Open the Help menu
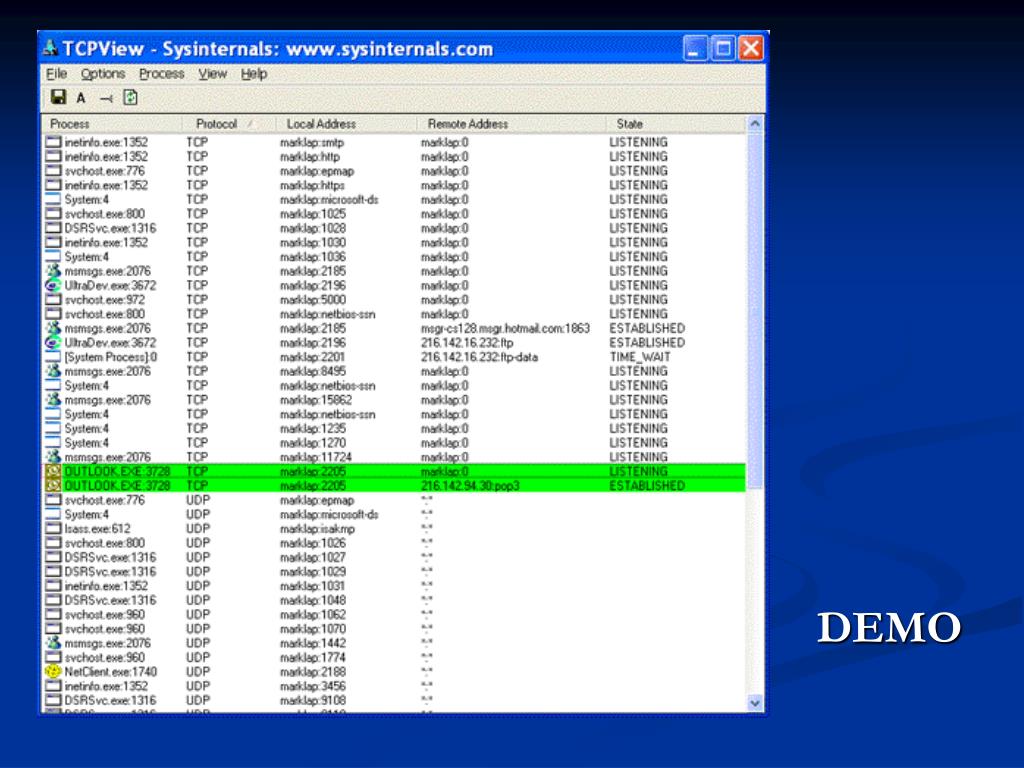 coord(254,74)
